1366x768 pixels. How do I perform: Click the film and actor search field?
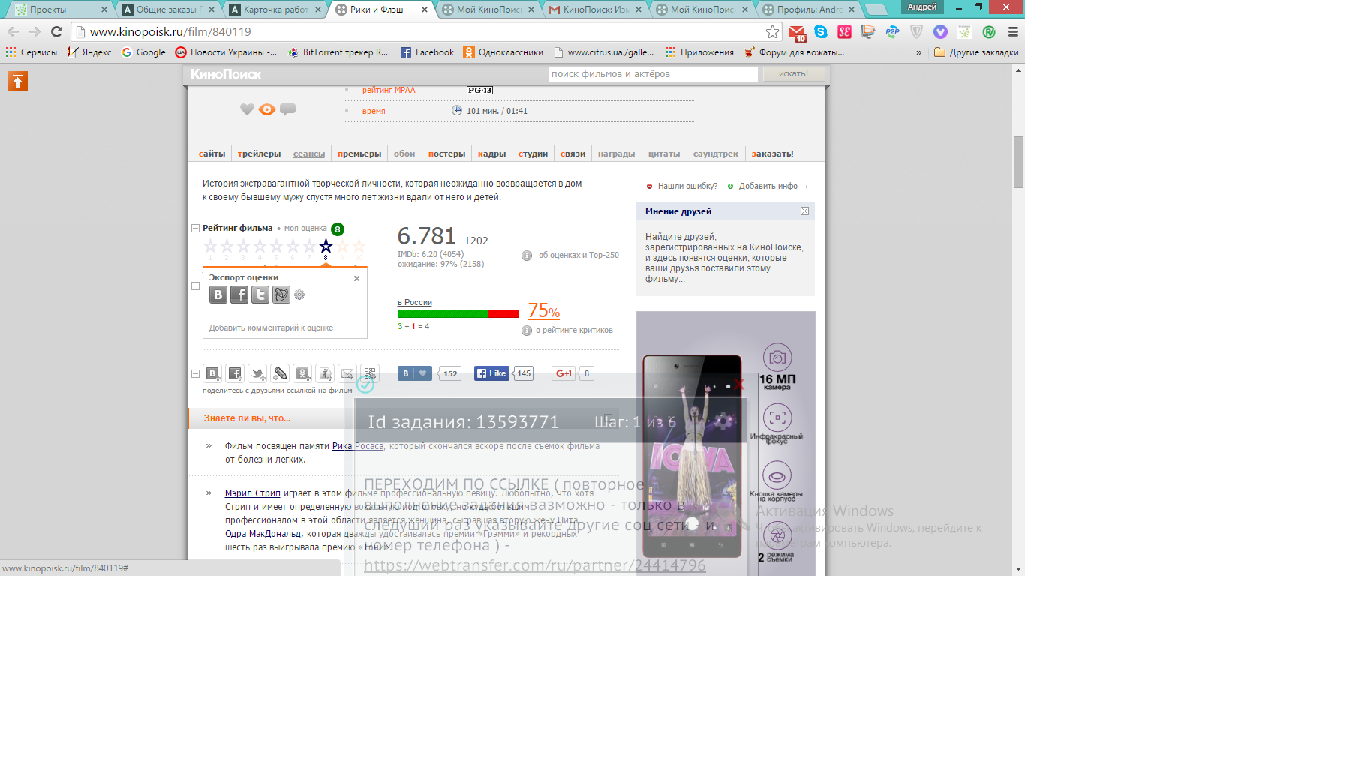click(x=653, y=74)
